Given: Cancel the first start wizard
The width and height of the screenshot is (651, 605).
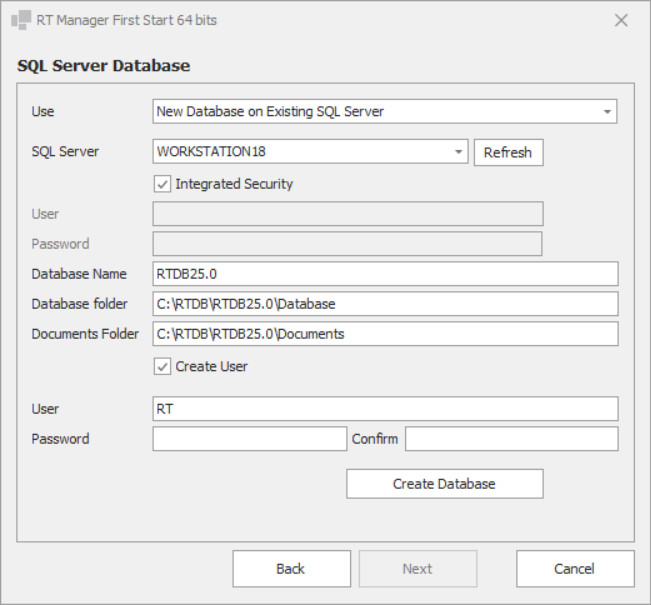Looking at the screenshot, I should click(575, 569).
